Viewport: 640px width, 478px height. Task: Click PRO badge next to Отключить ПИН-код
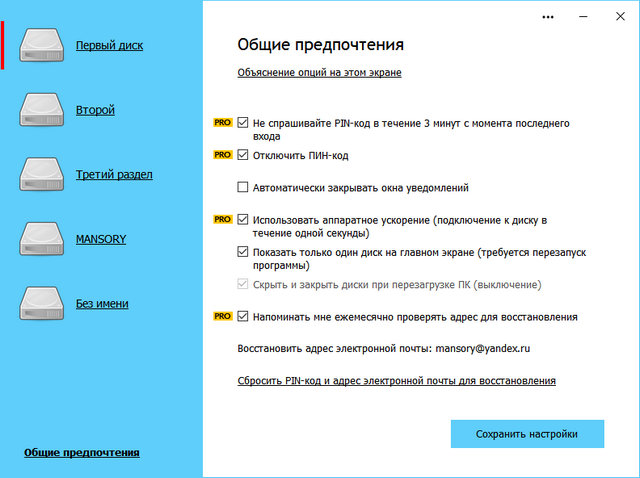click(x=222, y=156)
